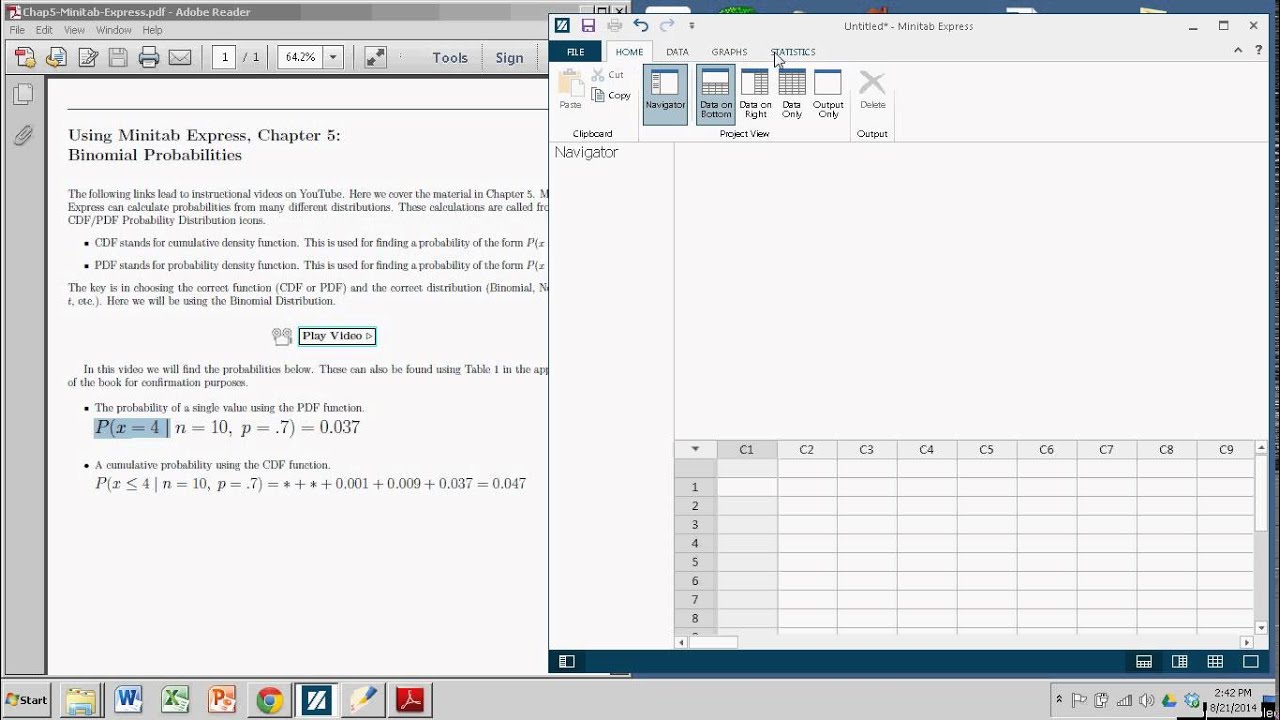Click the Minitab quick access print icon
This screenshot has width=1280, height=720.
click(x=615, y=26)
